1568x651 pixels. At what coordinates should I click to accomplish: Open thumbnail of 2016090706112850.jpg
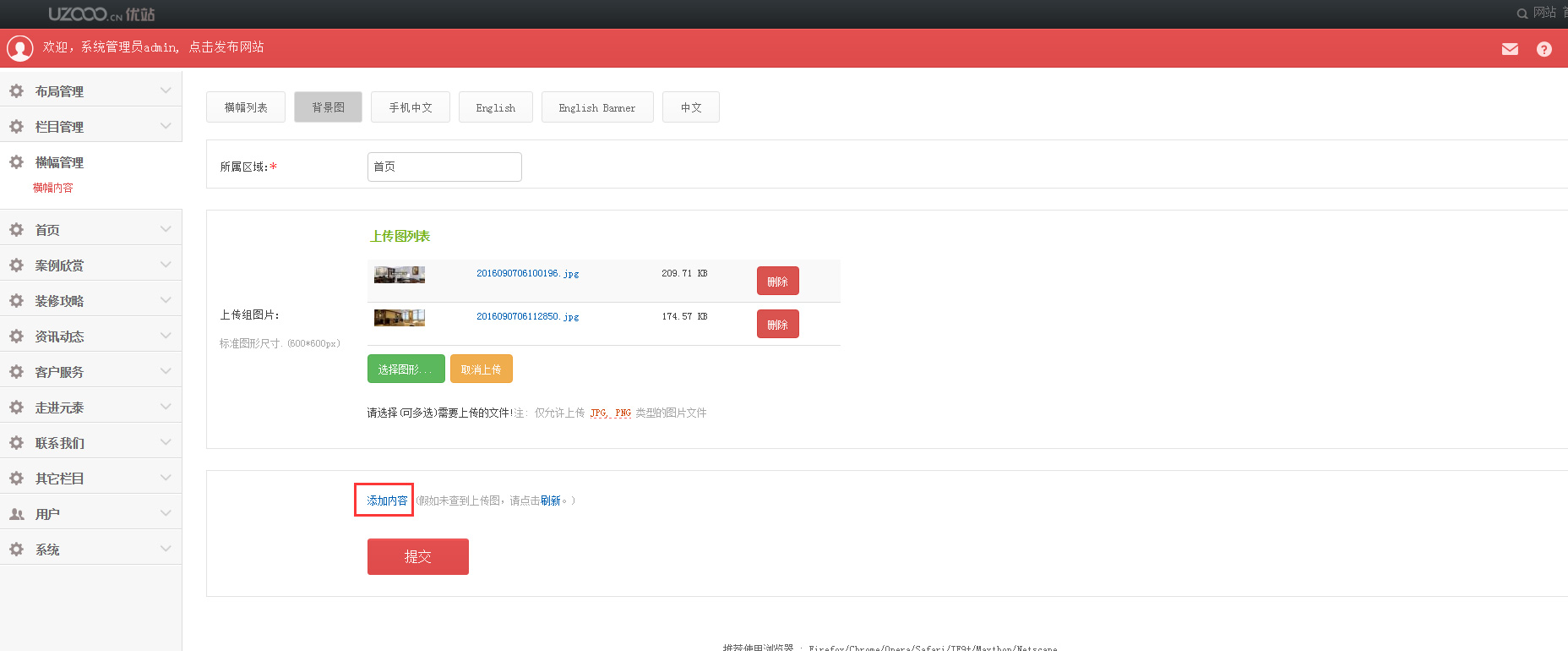pos(400,318)
